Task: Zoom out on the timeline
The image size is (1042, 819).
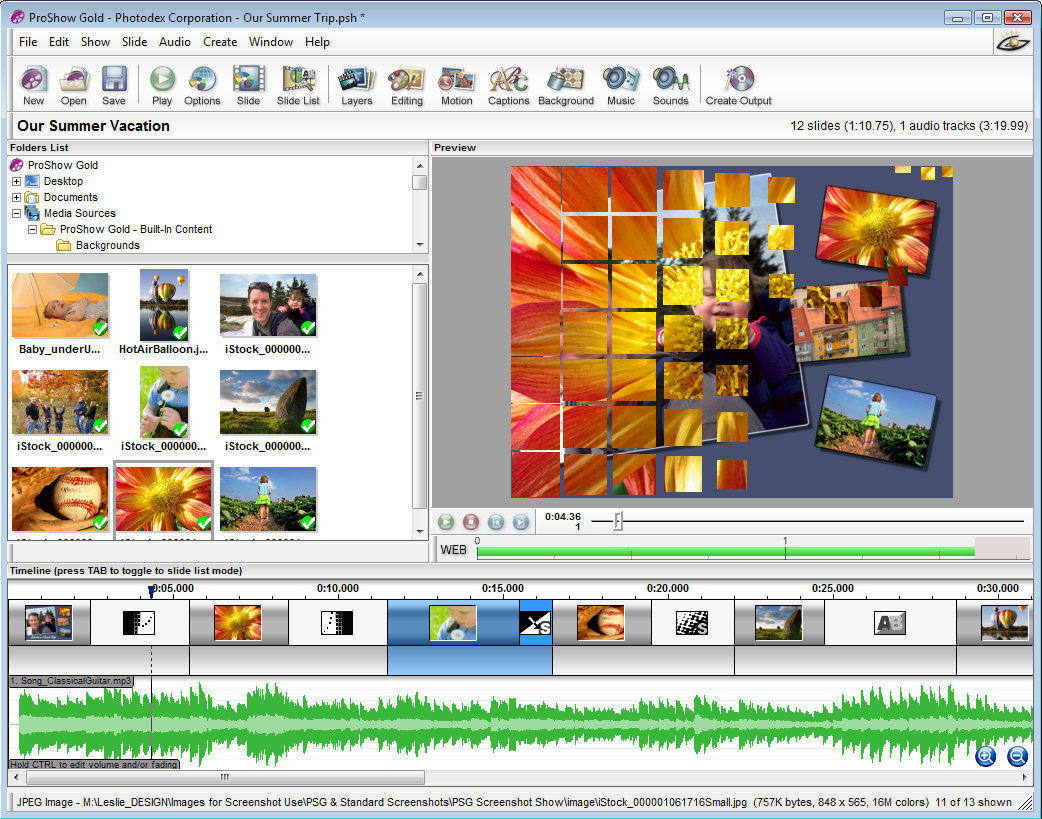Action: (1017, 756)
